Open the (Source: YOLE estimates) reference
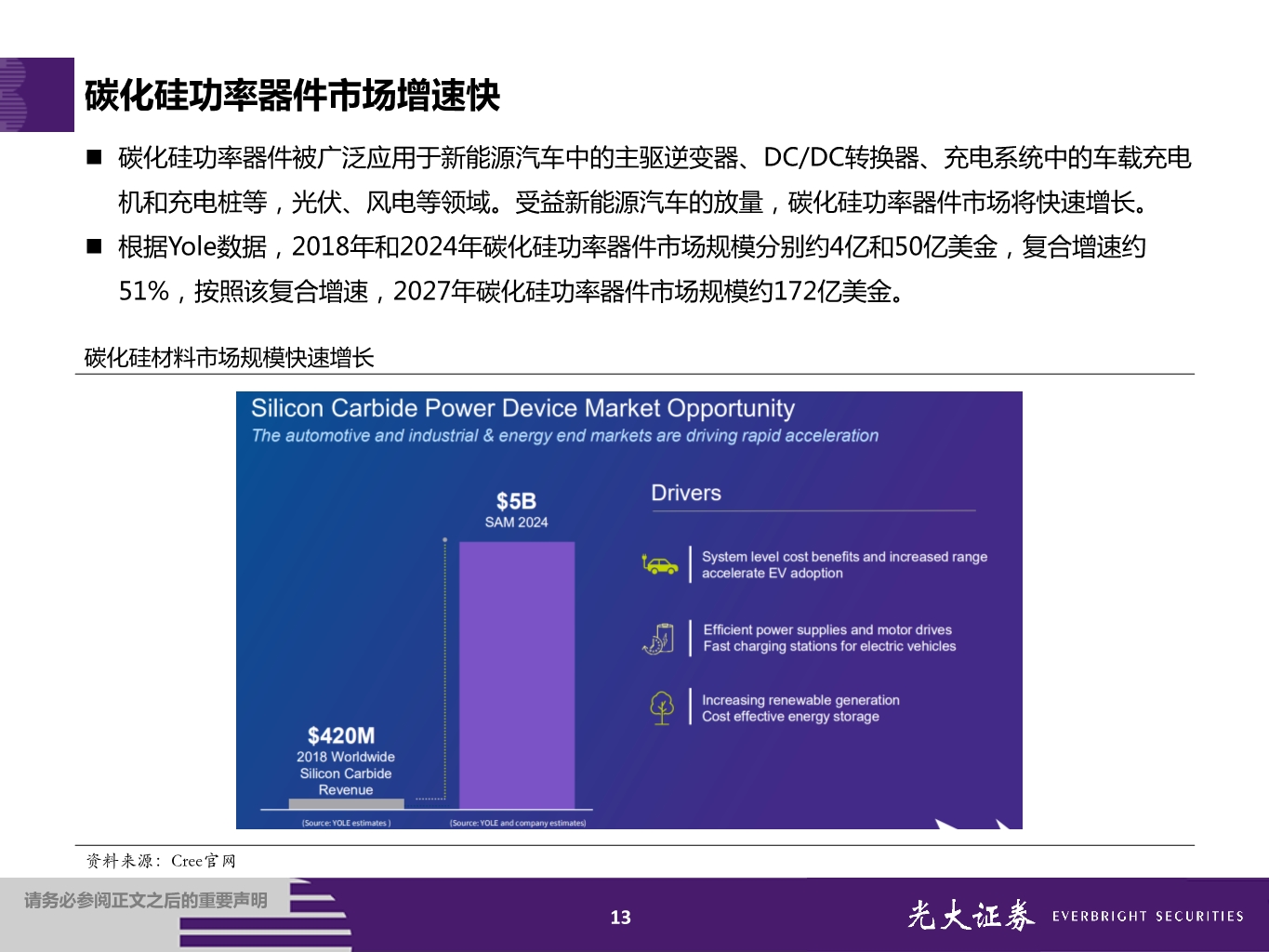The image size is (1269, 952). click(x=345, y=822)
